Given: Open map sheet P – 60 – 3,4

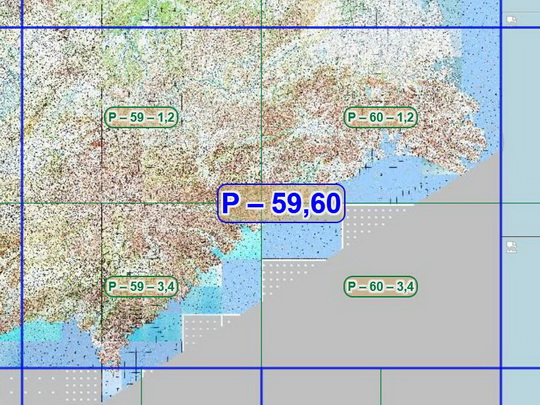Looking at the screenshot, I should (x=381, y=286).
